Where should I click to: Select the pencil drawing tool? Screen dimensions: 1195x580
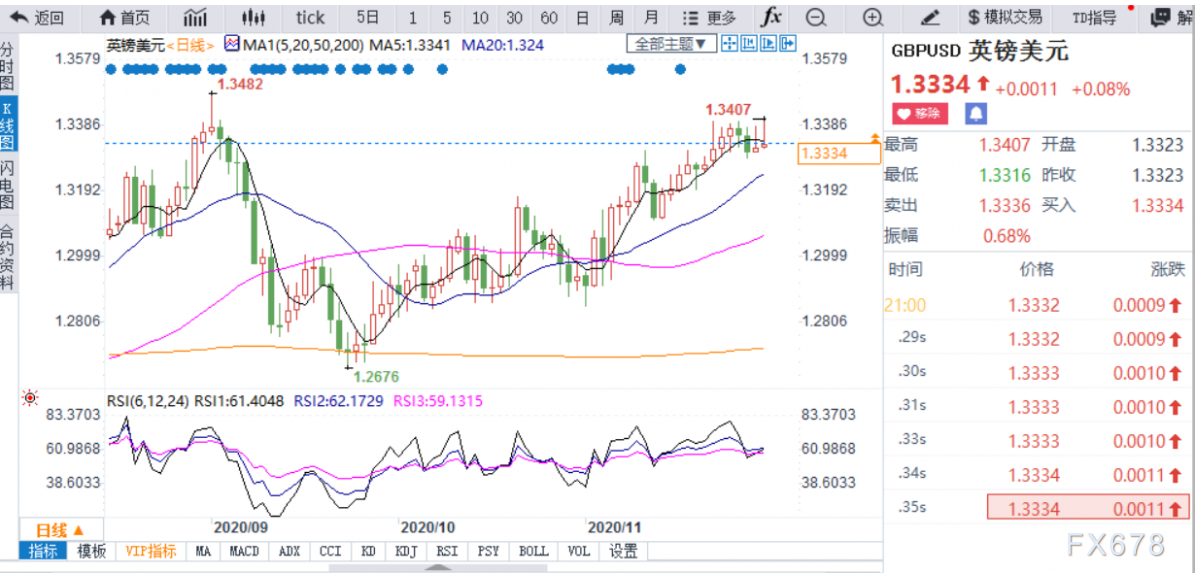pos(929,17)
